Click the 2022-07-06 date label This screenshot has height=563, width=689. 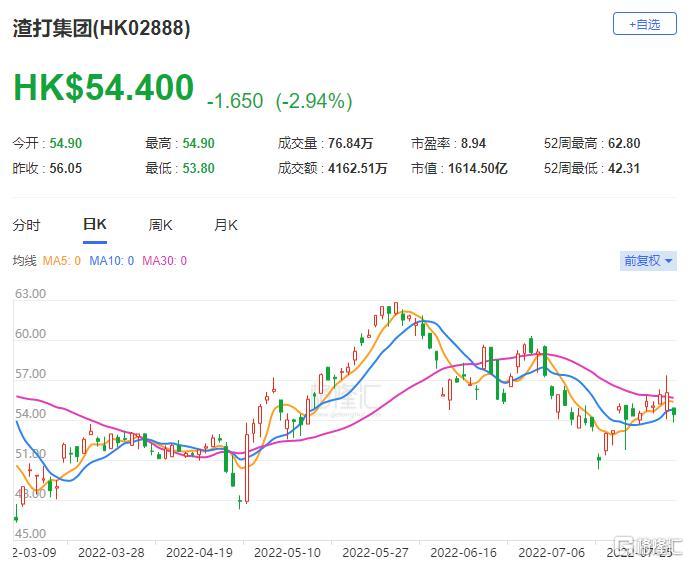(x=551, y=552)
